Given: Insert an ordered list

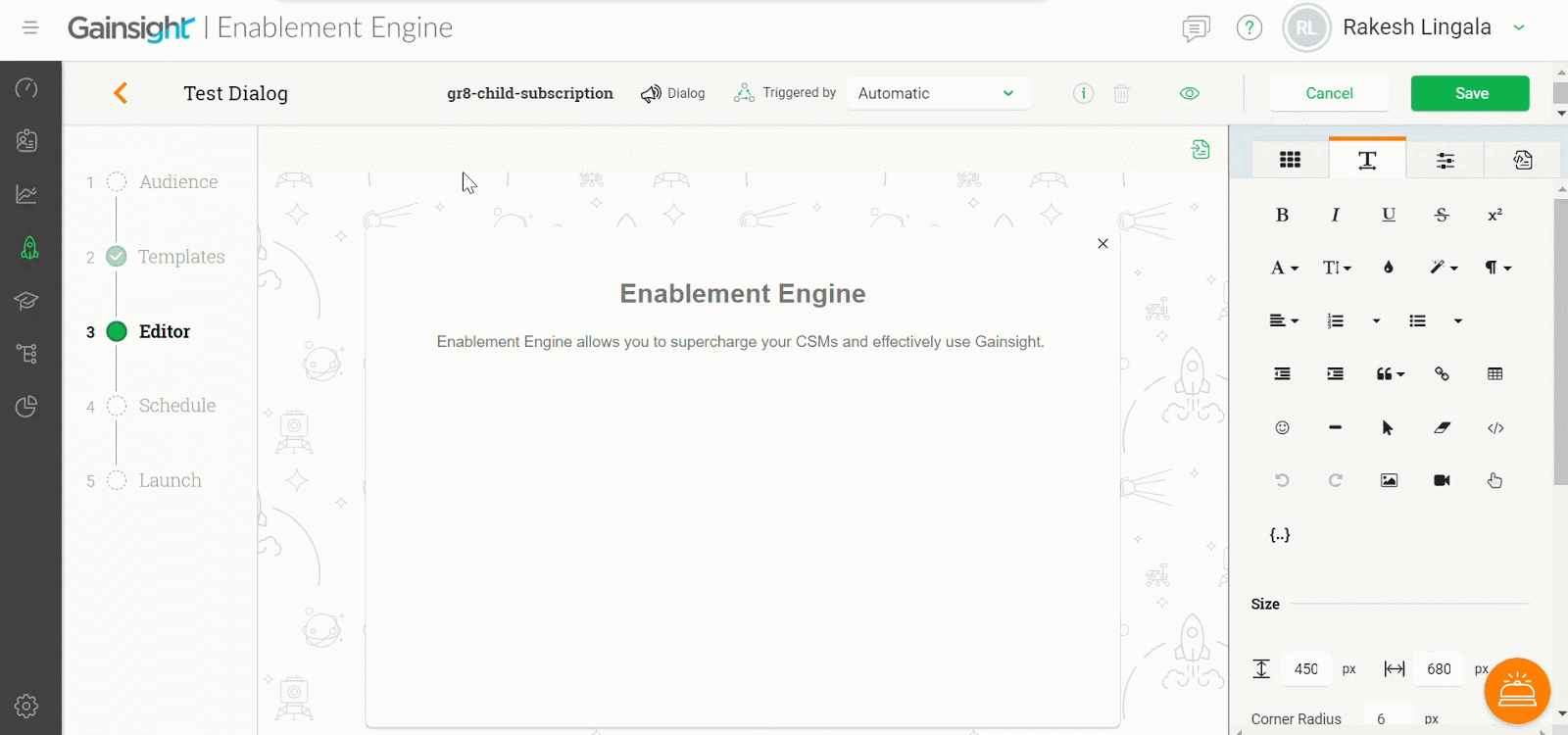Looking at the screenshot, I should pyautogui.click(x=1335, y=320).
